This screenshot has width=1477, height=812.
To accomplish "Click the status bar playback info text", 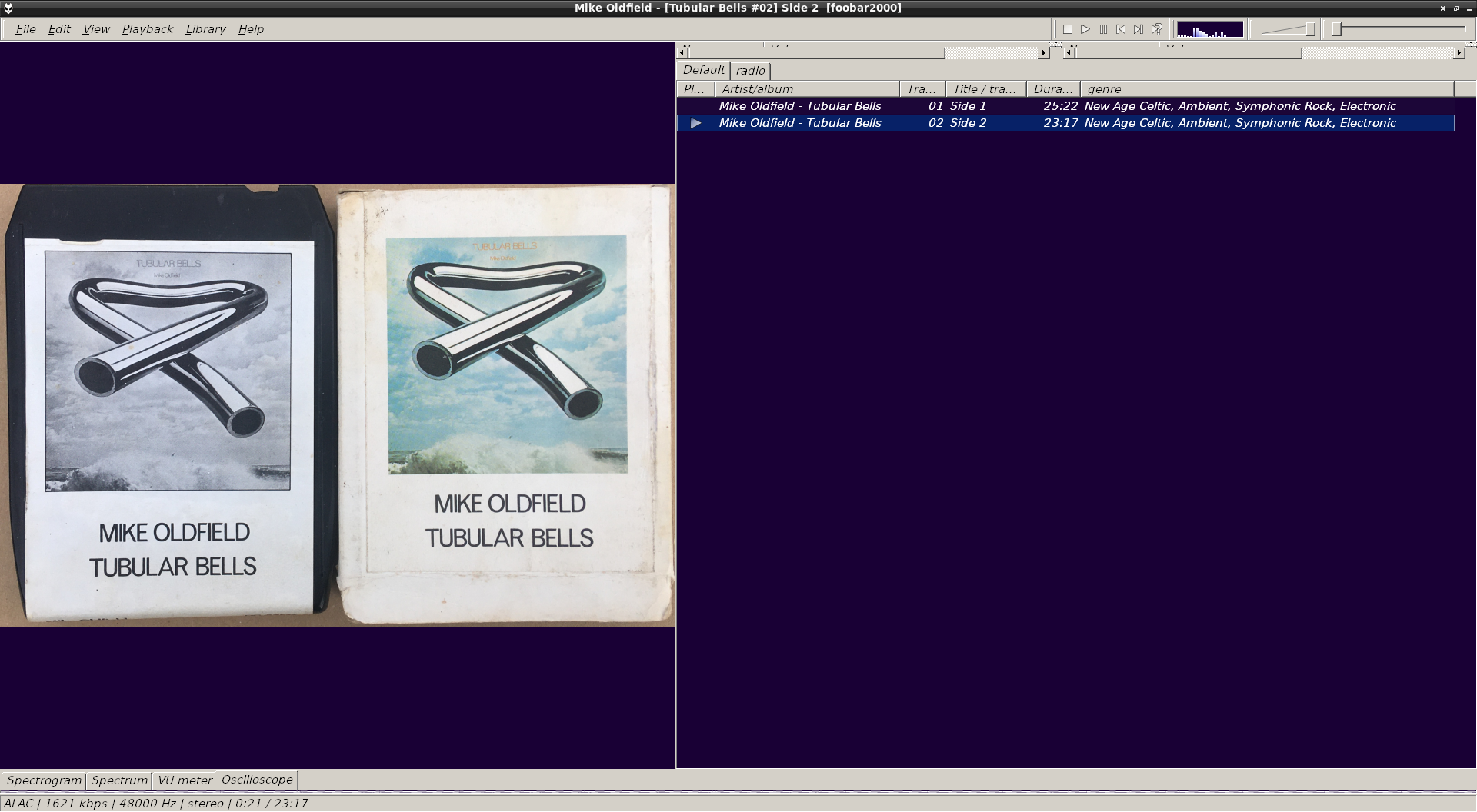I will pos(156,804).
